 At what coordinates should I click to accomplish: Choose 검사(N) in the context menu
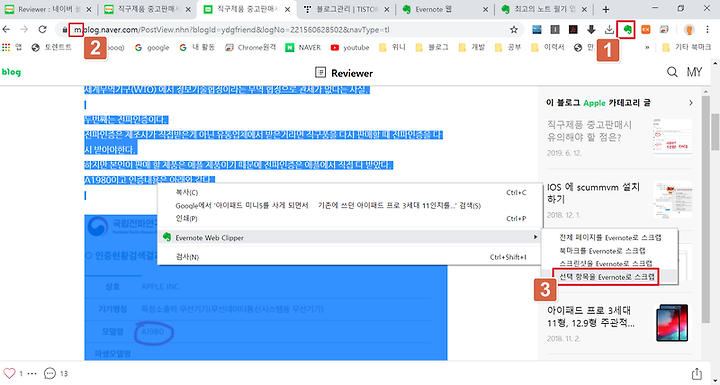pyautogui.click(x=350, y=257)
